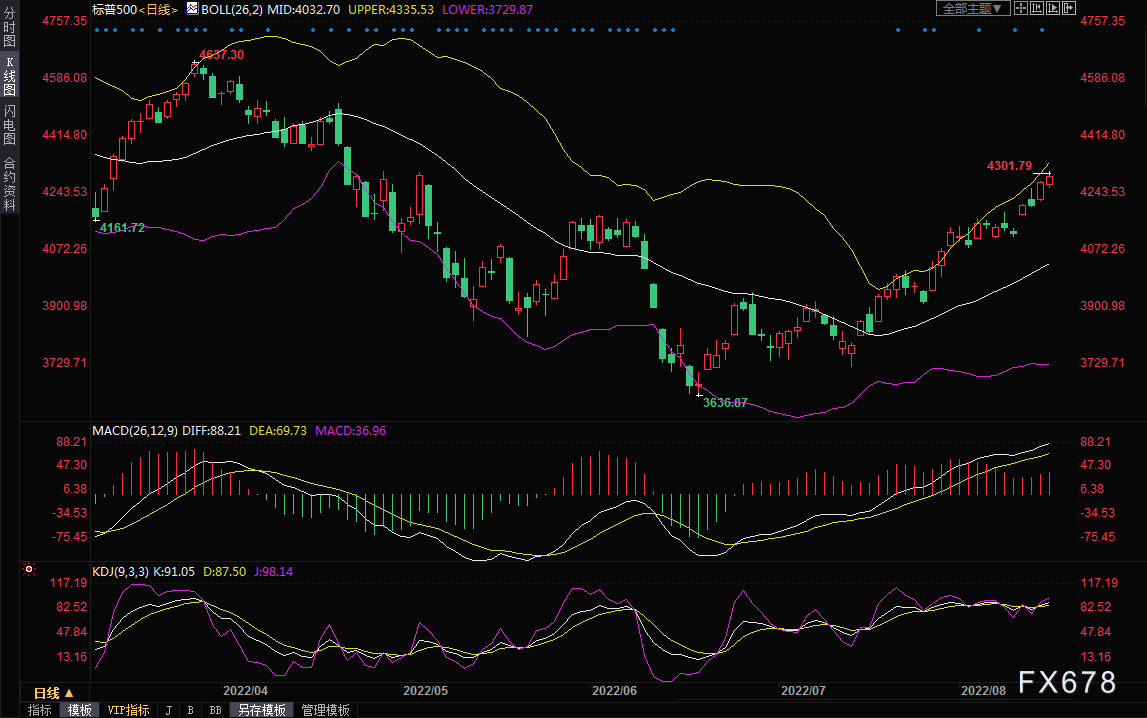Click the crosshair cursor icon
The height and width of the screenshot is (718, 1147).
click(1020, 8)
